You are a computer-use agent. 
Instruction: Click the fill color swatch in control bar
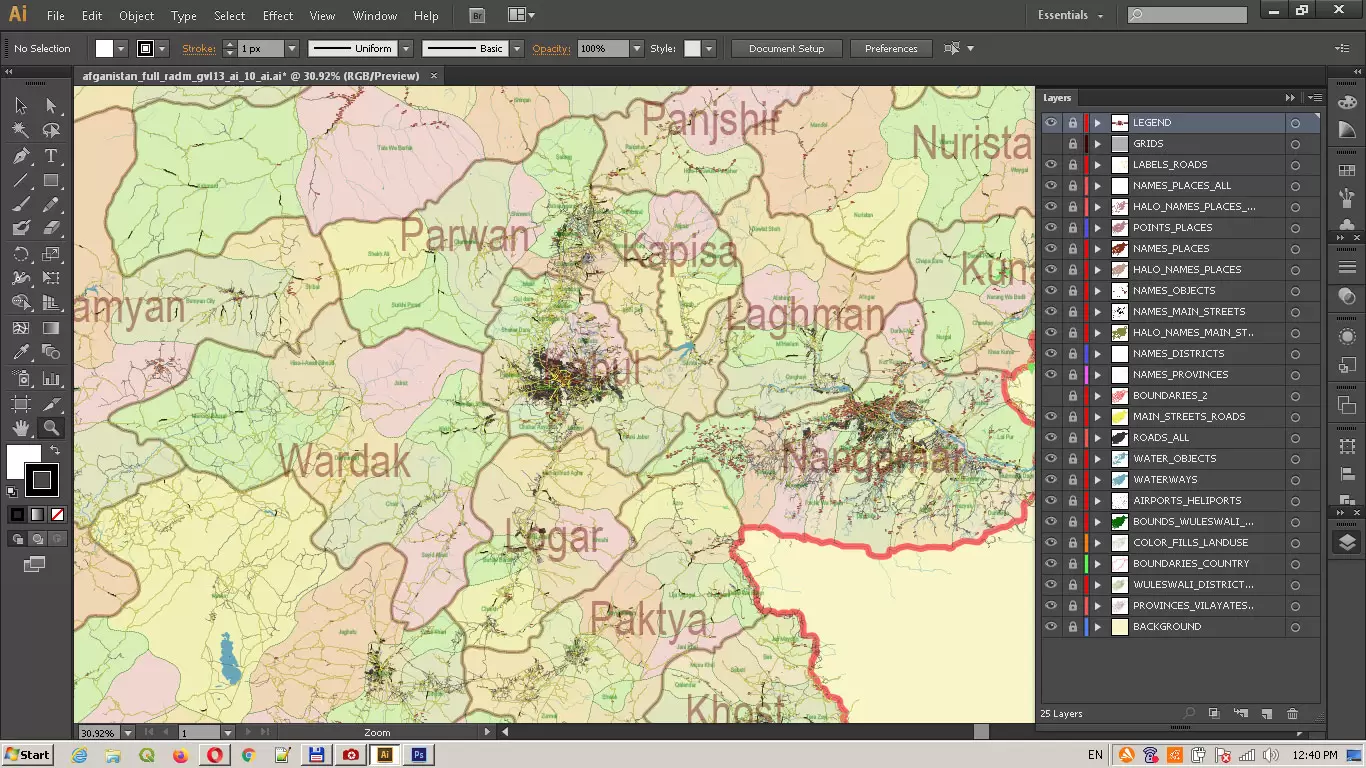tap(104, 48)
